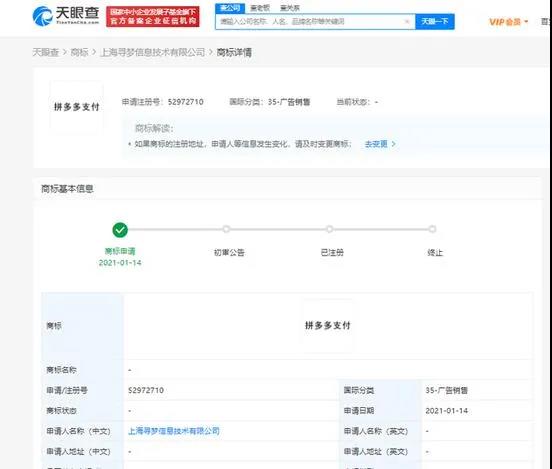
Task: Click 国际分类 35-广告销售 in header
Action: pos(270,102)
